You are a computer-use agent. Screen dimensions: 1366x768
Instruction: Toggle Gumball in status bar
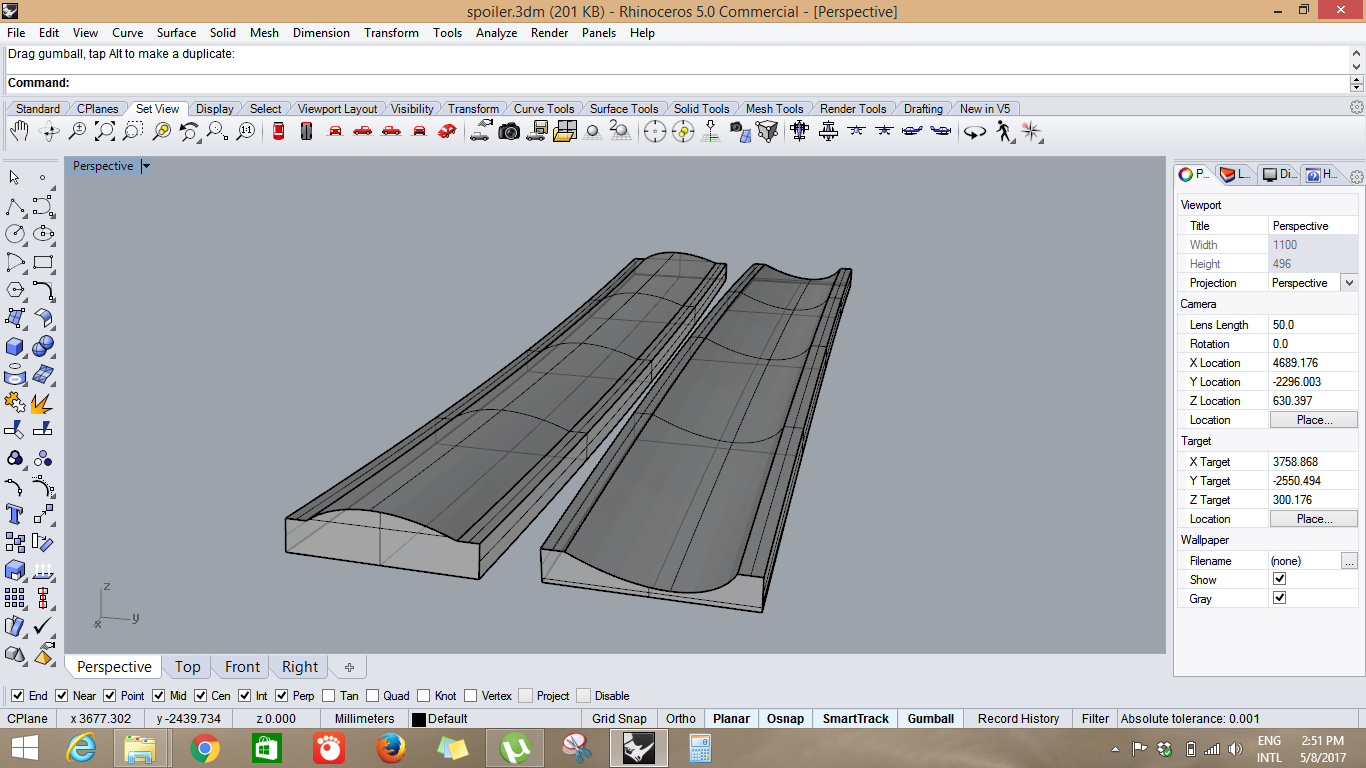coord(930,718)
